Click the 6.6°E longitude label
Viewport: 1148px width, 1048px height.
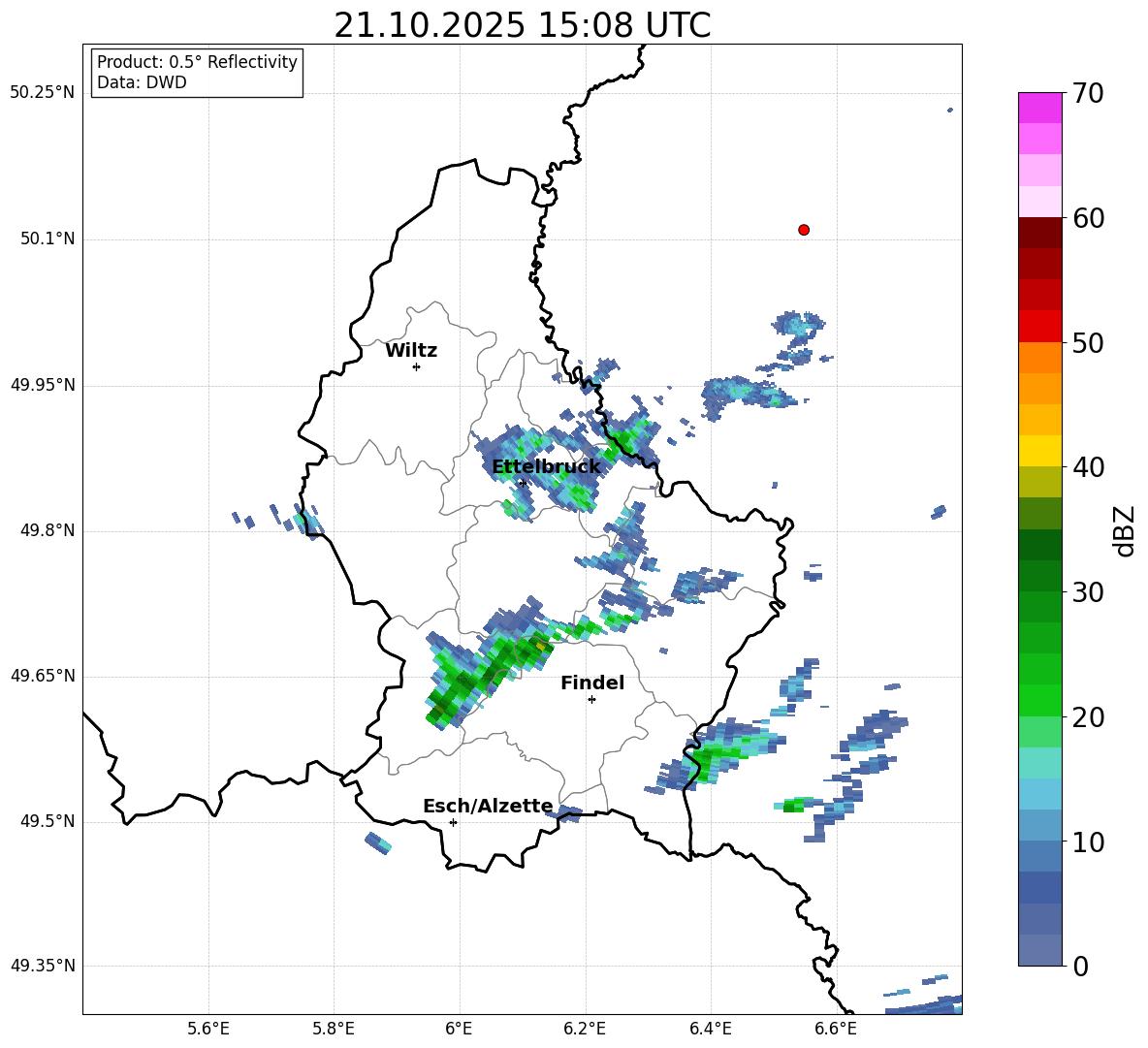point(836,1029)
